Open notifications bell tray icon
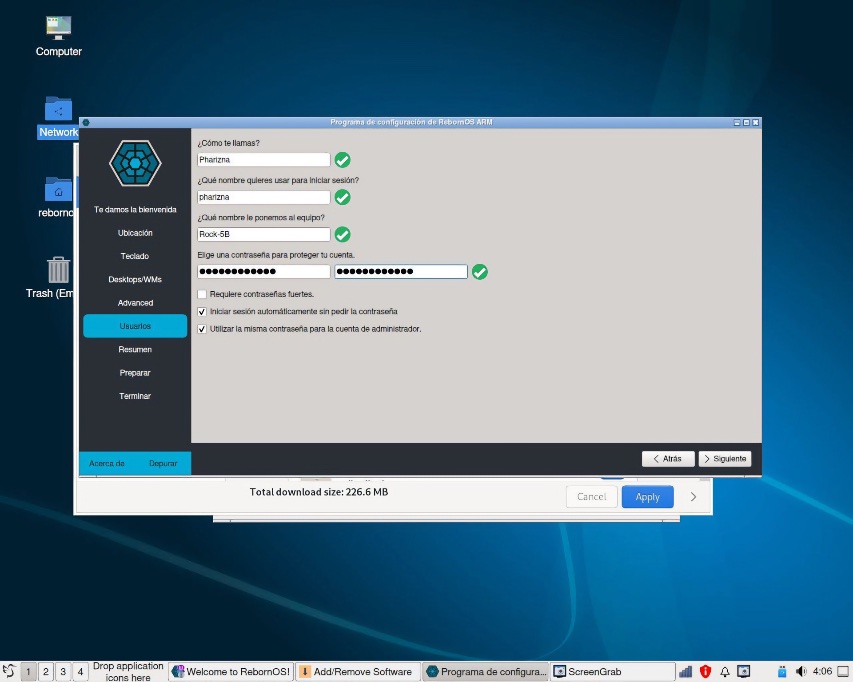This screenshot has width=853, height=682. [725, 672]
